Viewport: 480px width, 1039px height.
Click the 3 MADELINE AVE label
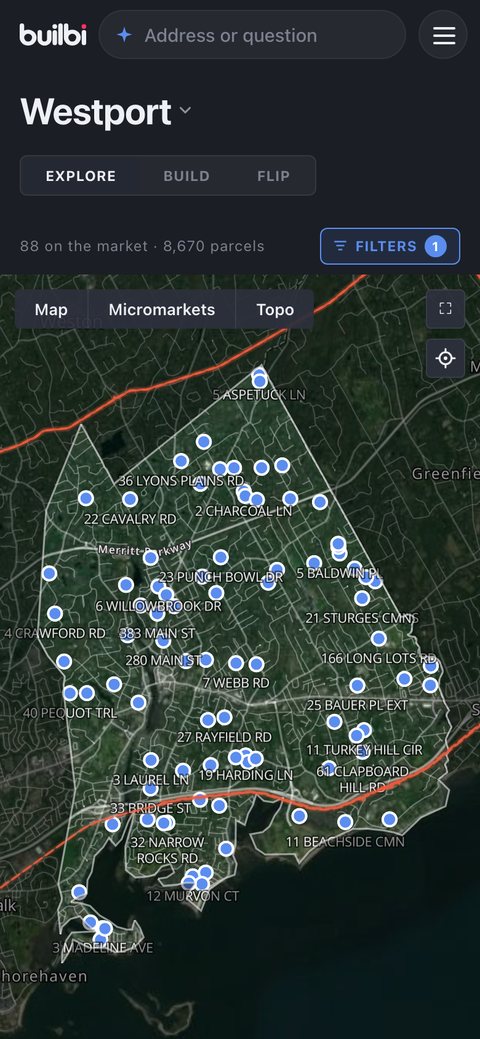click(x=103, y=948)
